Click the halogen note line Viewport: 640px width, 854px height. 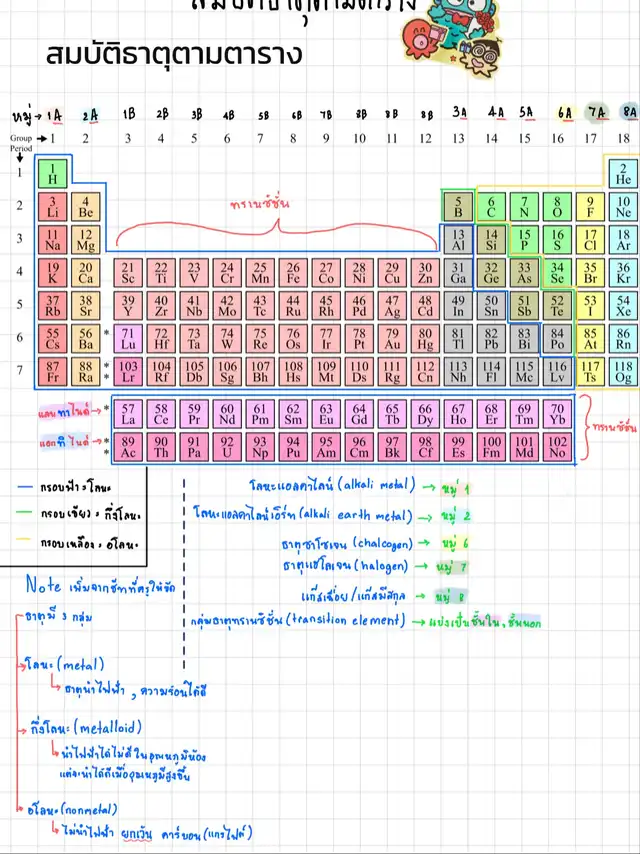pyautogui.click(x=345, y=567)
